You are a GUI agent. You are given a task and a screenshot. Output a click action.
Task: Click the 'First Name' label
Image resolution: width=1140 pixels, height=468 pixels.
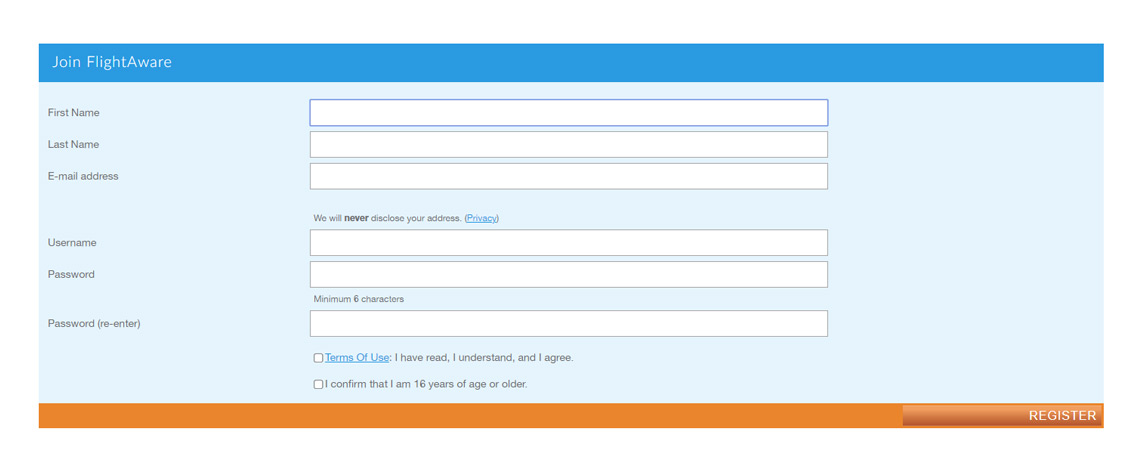pyautogui.click(x=73, y=113)
